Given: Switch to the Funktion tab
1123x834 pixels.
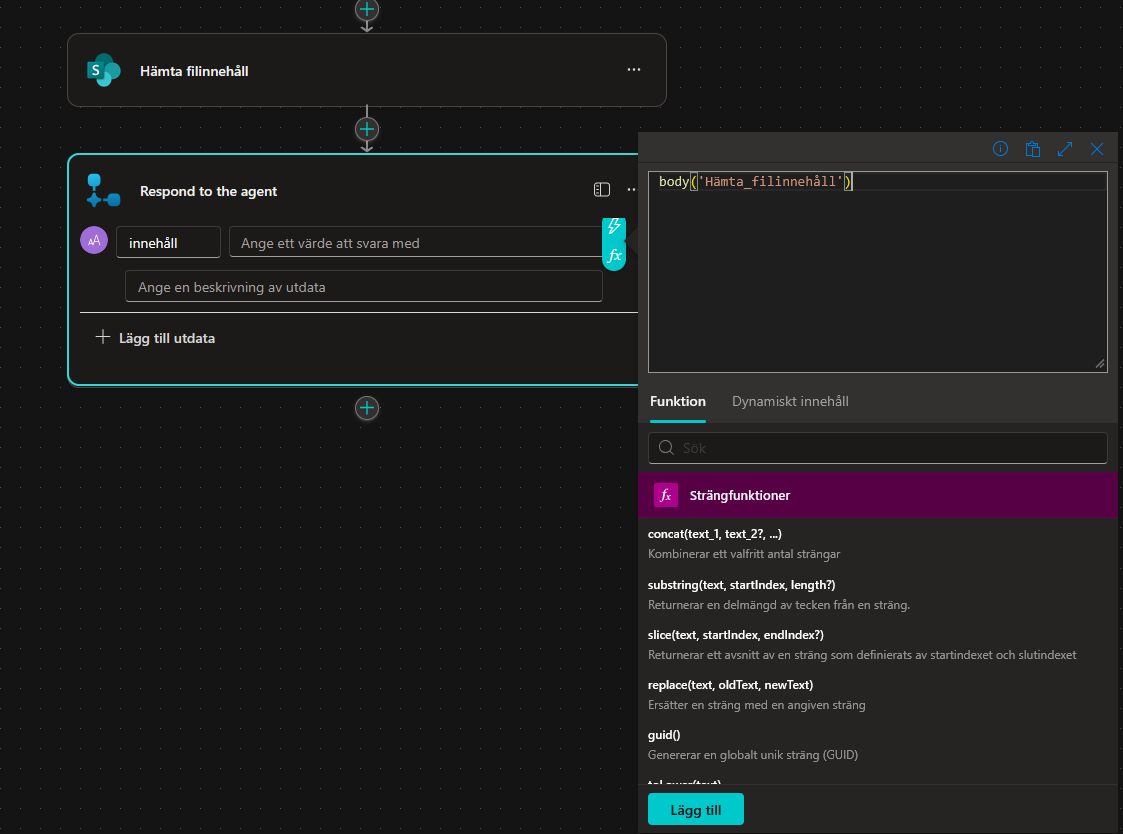Looking at the screenshot, I should click(678, 401).
